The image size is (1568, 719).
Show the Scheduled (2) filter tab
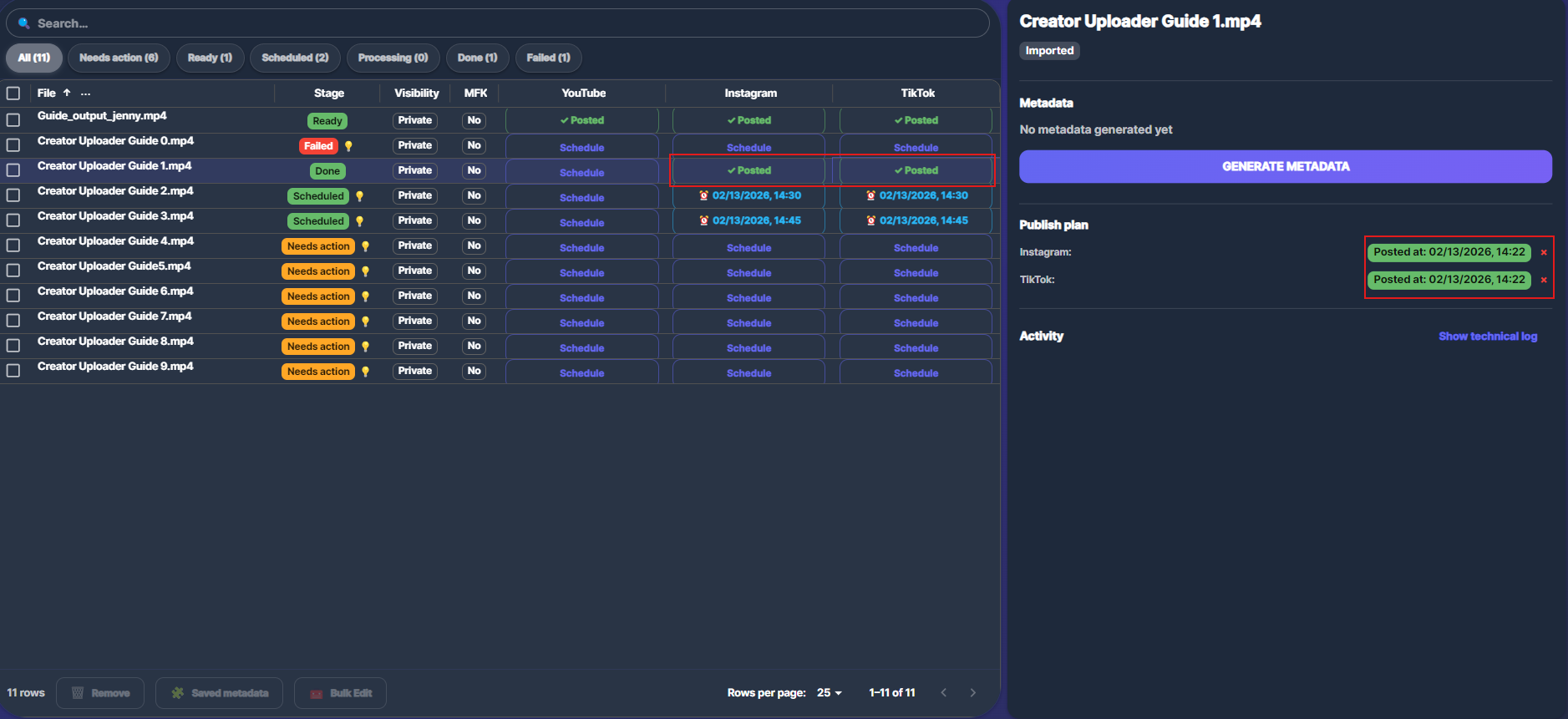pyautogui.click(x=295, y=58)
